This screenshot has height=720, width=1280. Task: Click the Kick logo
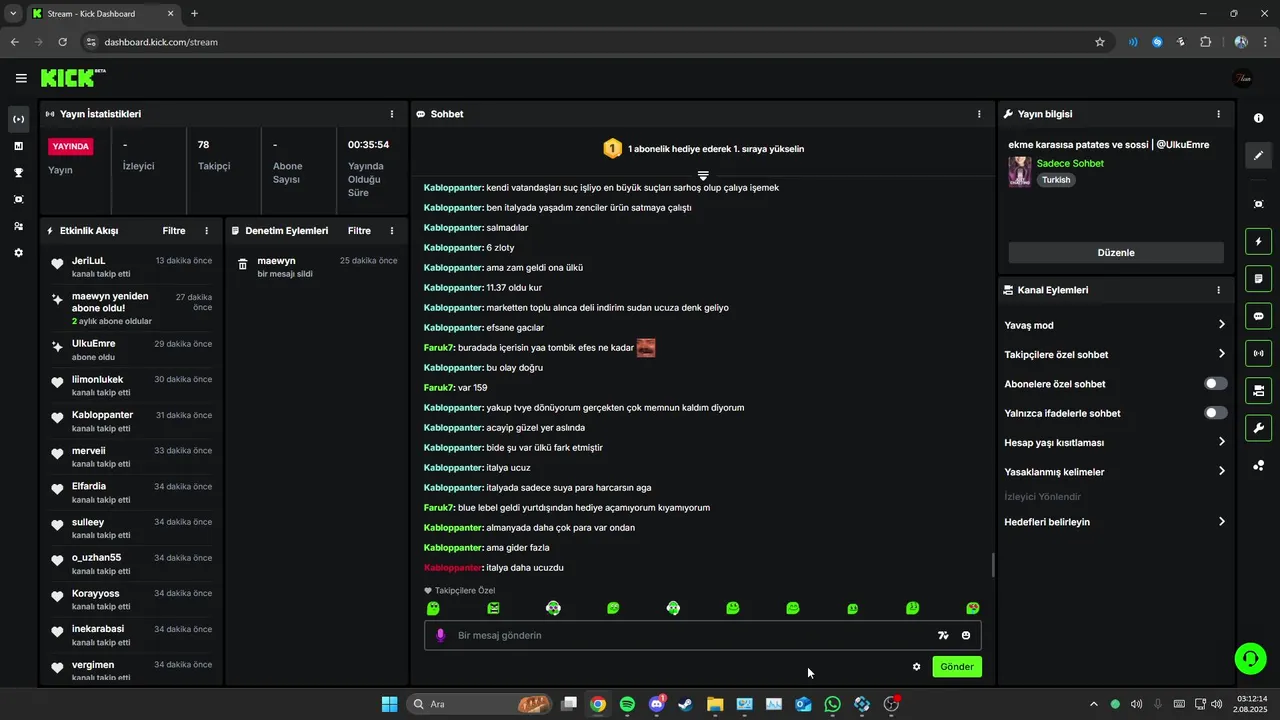pos(73,77)
